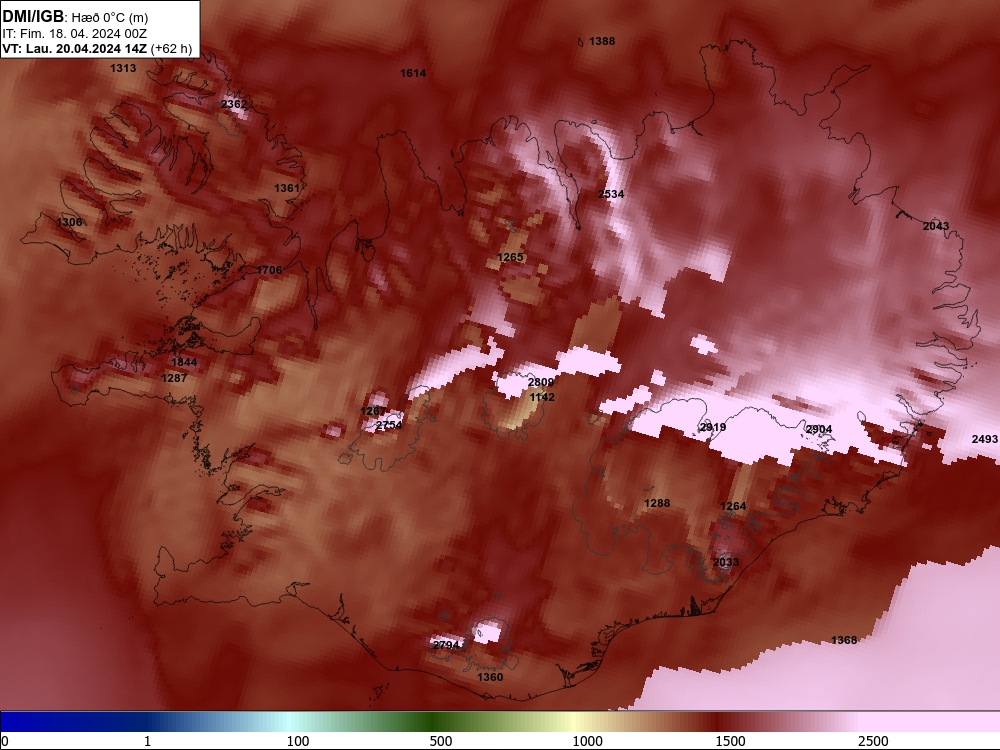The image size is (1000, 750).
Task: Click the map value 2534
Action: [x=611, y=194]
